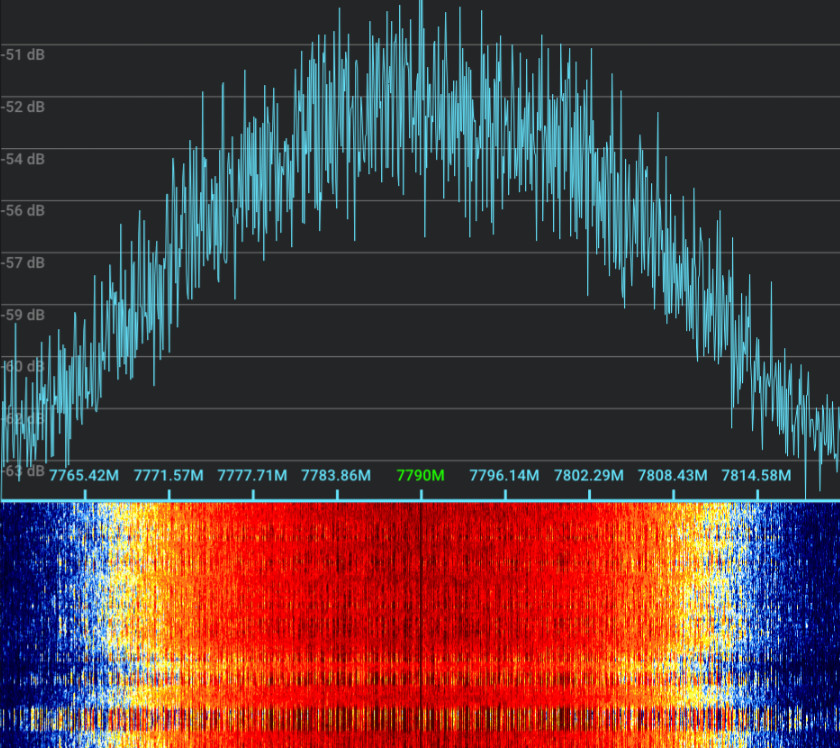Click the 7777.71M frequency label
This screenshot has height=748, width=840.
[253, 475]
